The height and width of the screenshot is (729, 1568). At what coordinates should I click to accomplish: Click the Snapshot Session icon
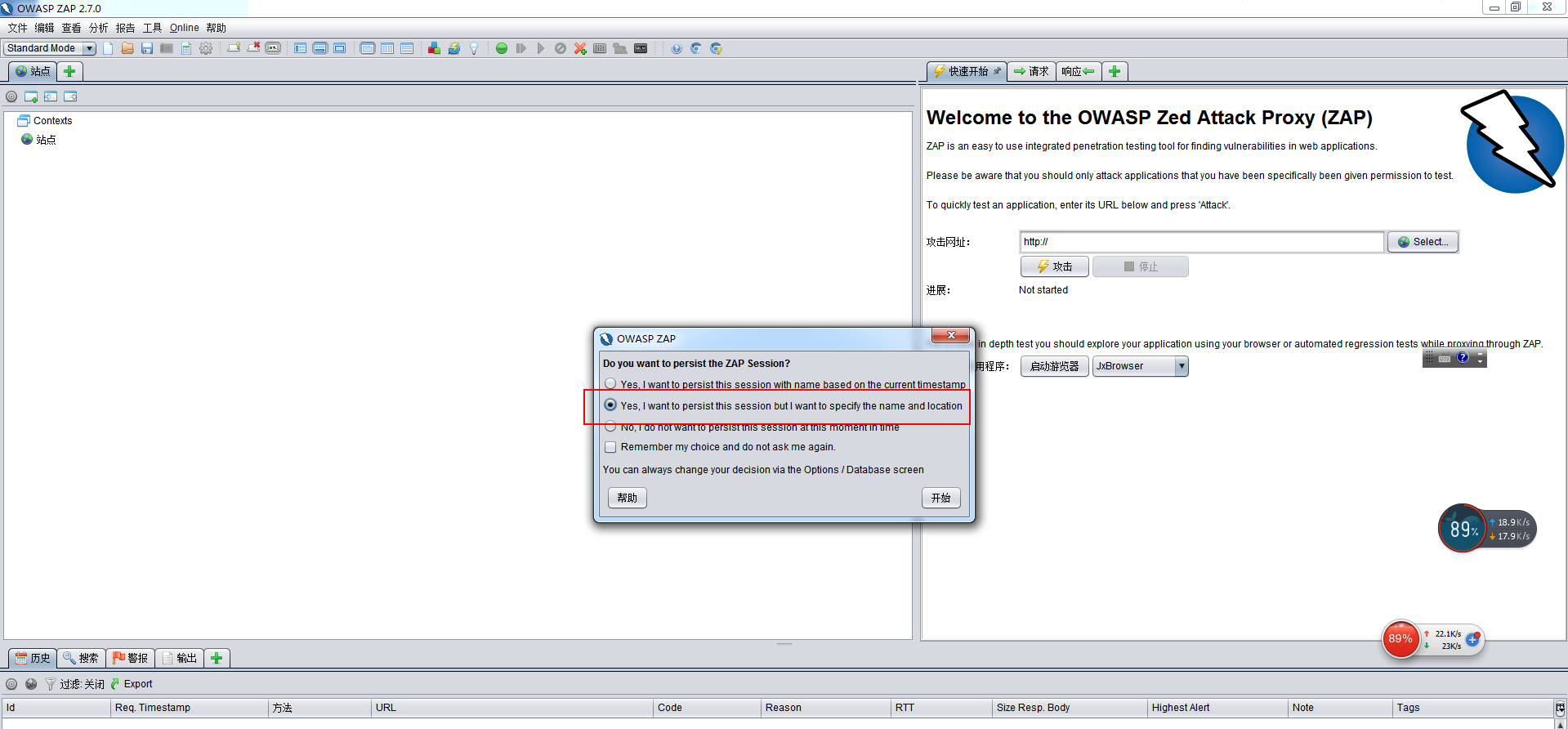pyautogui.click(x=167, y=48)
